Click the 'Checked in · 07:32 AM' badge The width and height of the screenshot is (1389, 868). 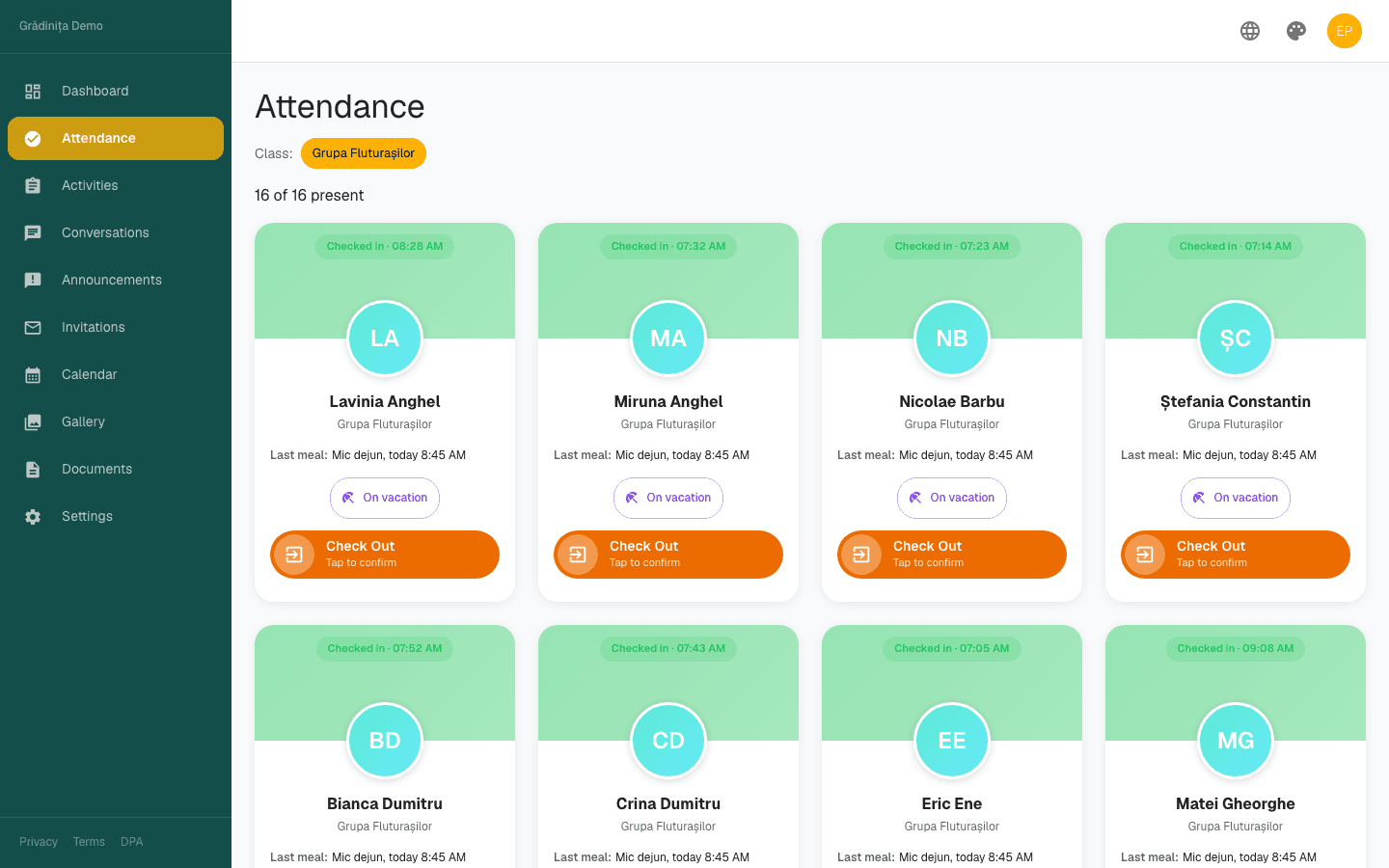pyautogui.click(x=668, y=247)
